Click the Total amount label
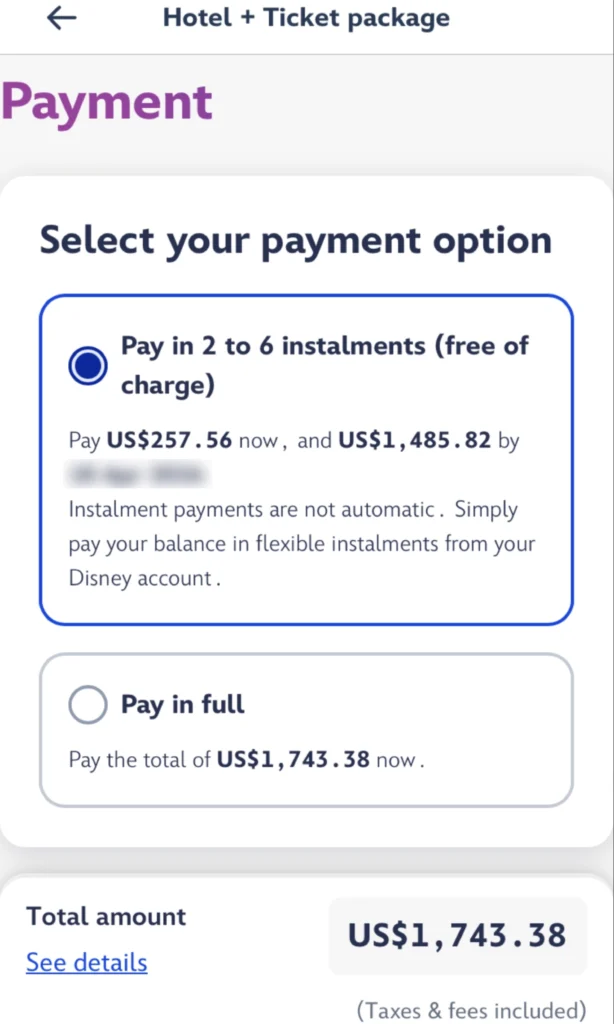Screen dimensions: 614x1024 [x=106, y=916]
